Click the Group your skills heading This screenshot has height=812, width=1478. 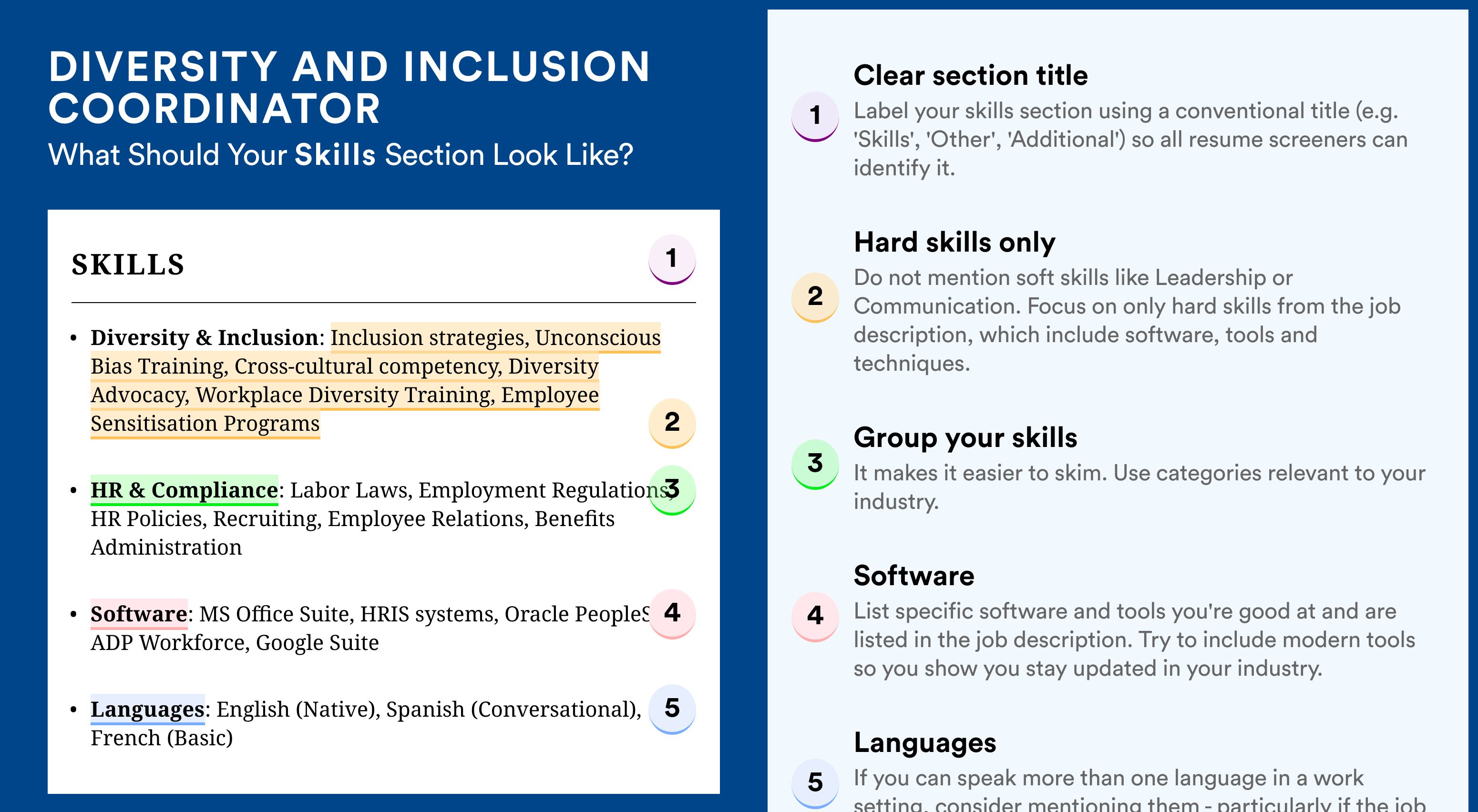pos(965,437)
